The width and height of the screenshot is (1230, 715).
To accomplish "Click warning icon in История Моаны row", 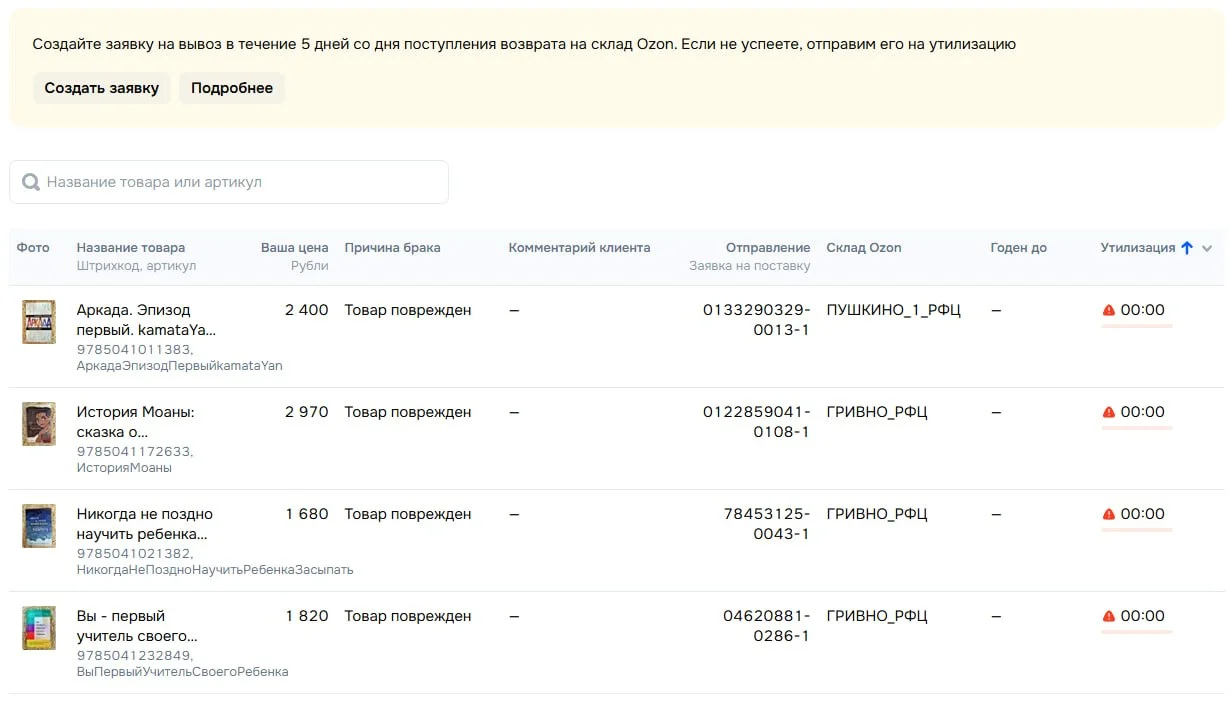I will click(x=1108, y=412).
